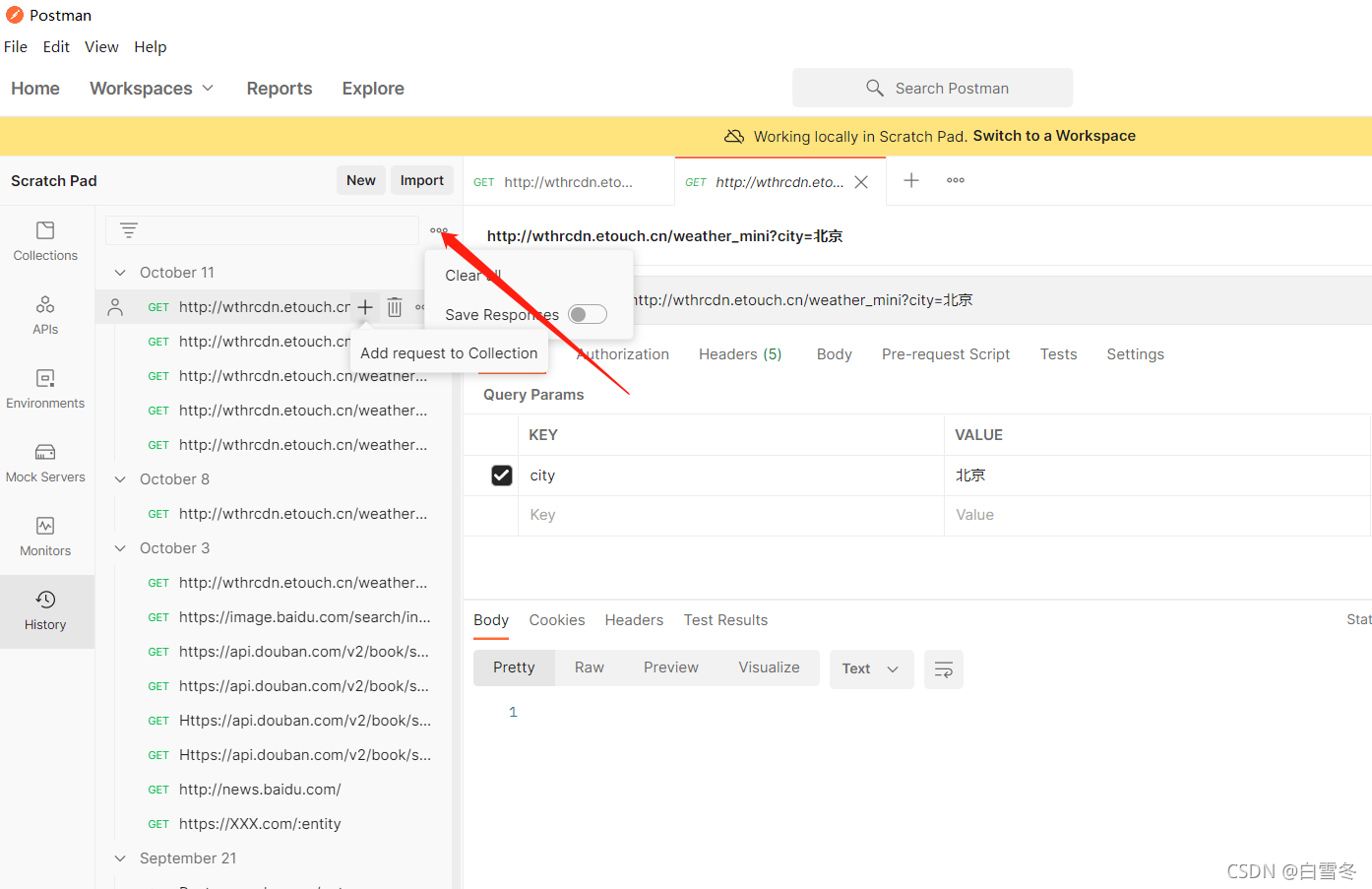Collapse the October 3 history group
The image size is (1372, 889).
(120, 548)
